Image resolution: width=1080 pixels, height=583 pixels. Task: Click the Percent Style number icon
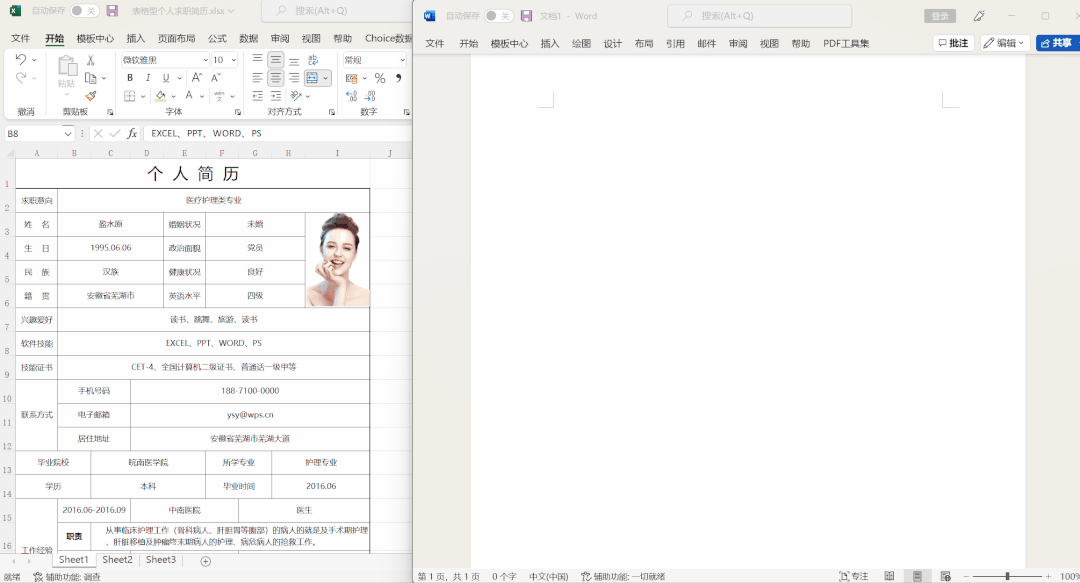378,78
